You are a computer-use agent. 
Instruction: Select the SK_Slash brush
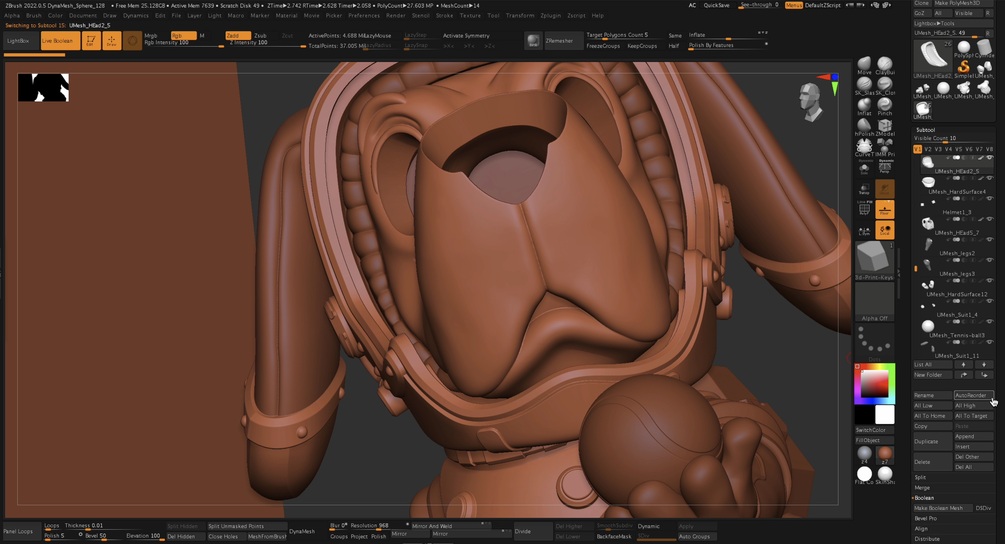coord(864,87)
